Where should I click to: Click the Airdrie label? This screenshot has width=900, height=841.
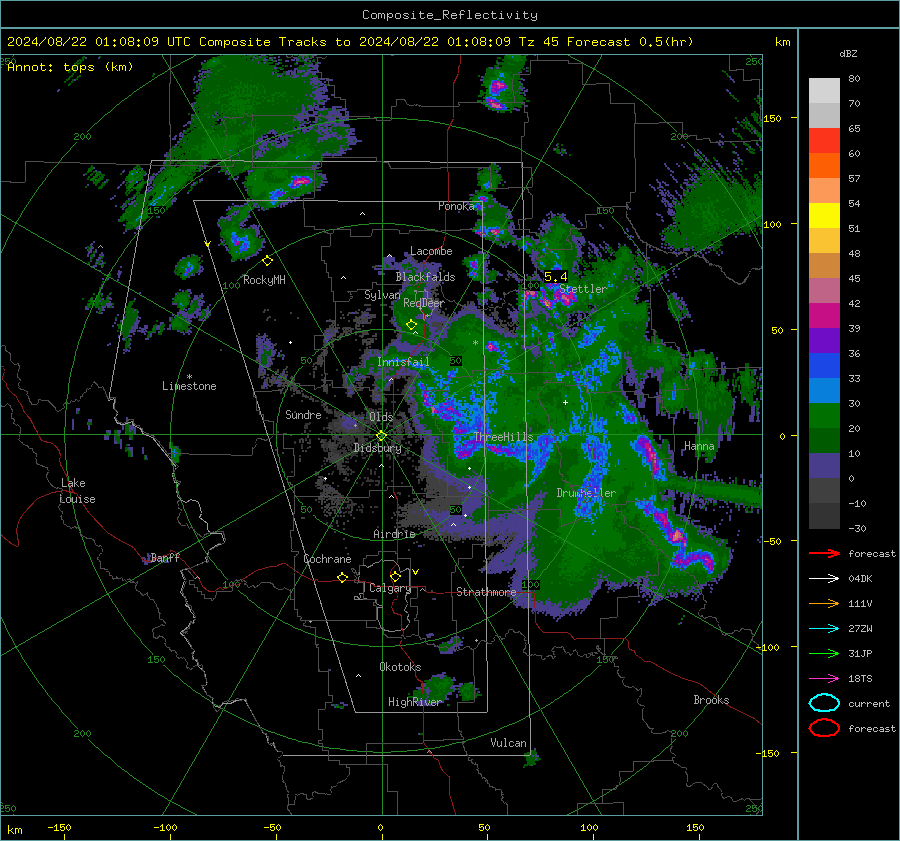point(394,534)
